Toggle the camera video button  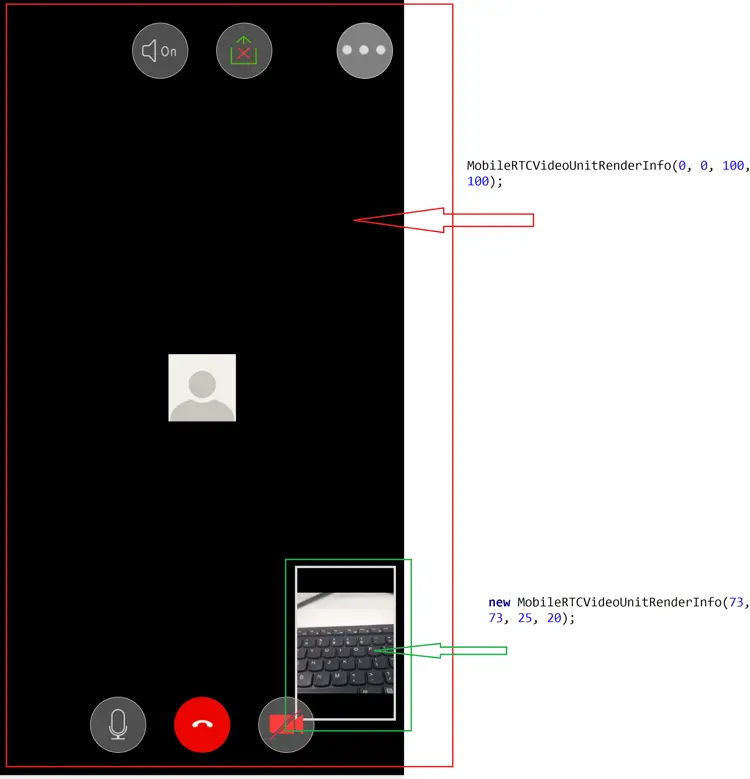pyautogui.click(x=286, y=724)
